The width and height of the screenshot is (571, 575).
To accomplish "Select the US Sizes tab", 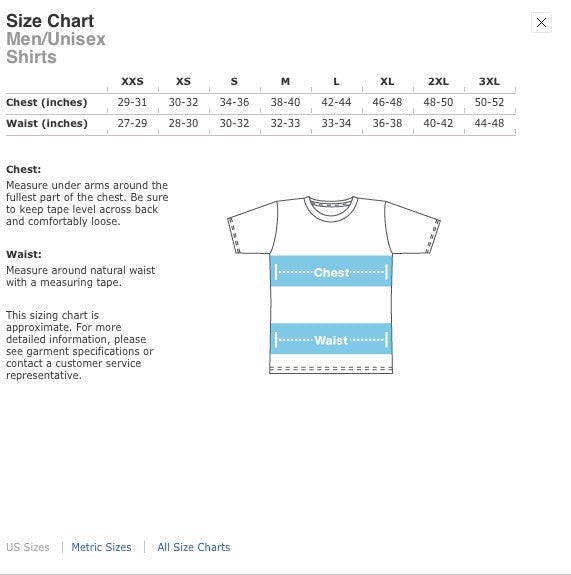I will click(28, 547).
